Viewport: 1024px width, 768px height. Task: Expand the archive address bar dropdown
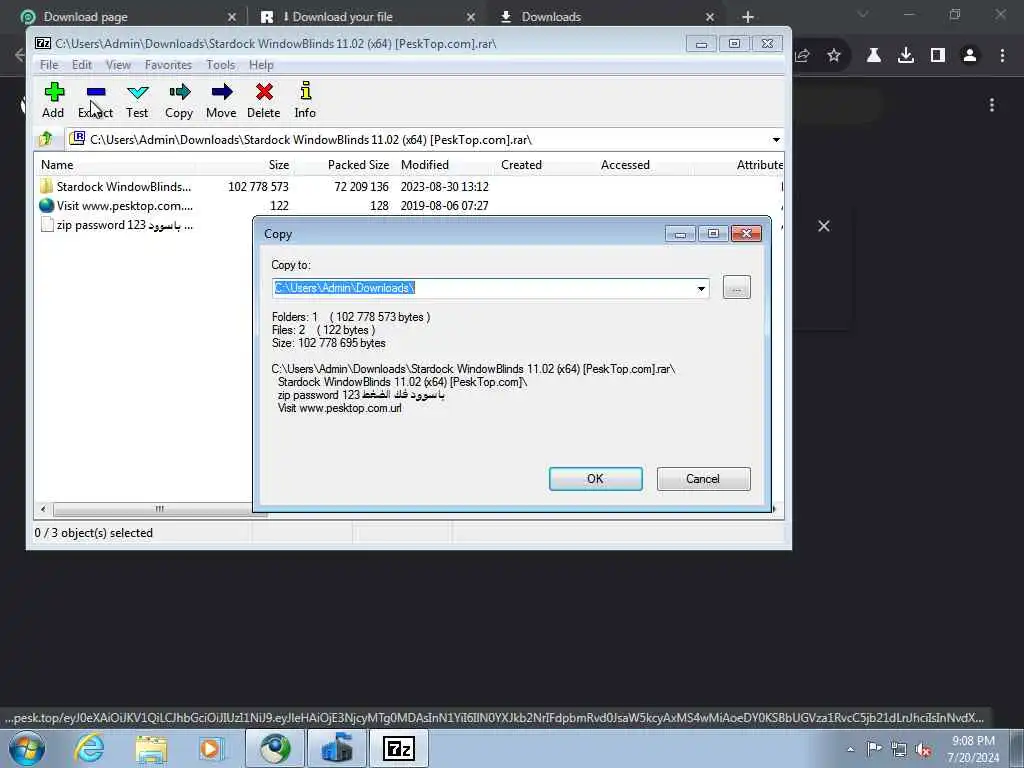pyautogui.click(x=776, y=139)
